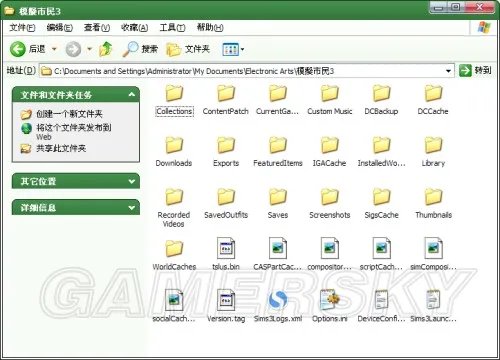Go up one folder level
The height and width of the screenshot is (360, 500).
click(x=106, y=49)
